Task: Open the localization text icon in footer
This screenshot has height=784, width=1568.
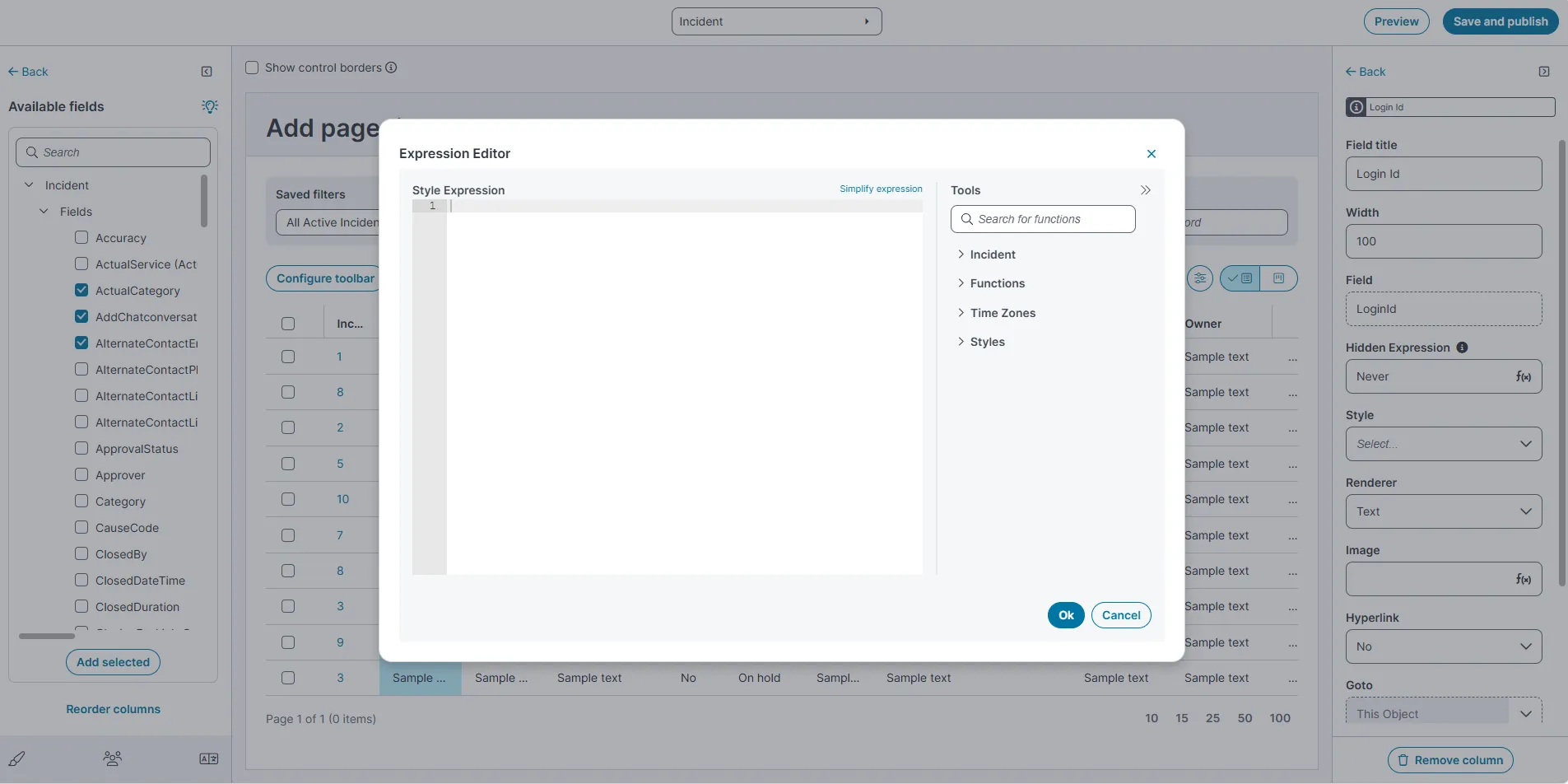Action: pos(209,758)
